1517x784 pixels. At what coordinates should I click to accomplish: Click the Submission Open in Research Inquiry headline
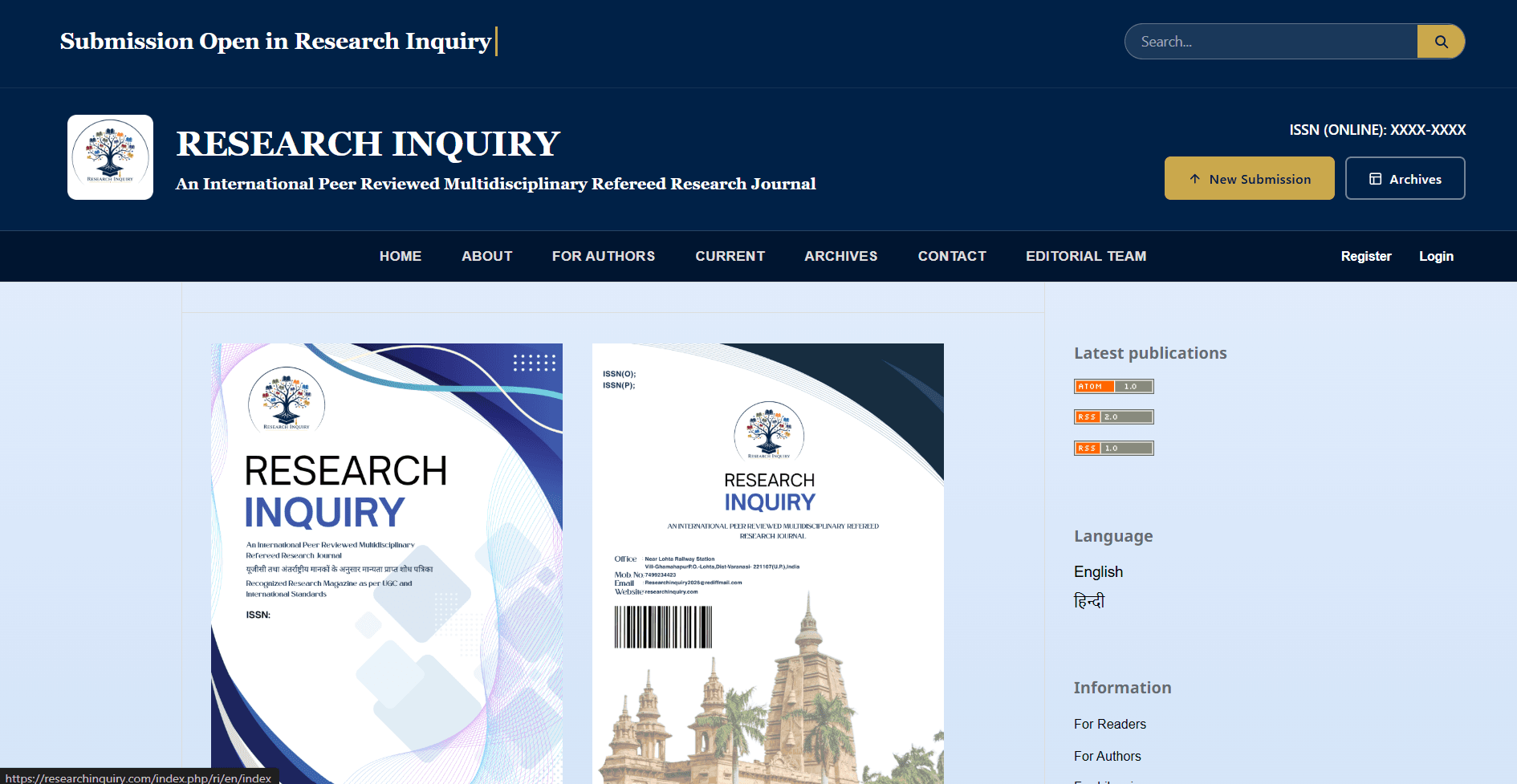[275, 41]
